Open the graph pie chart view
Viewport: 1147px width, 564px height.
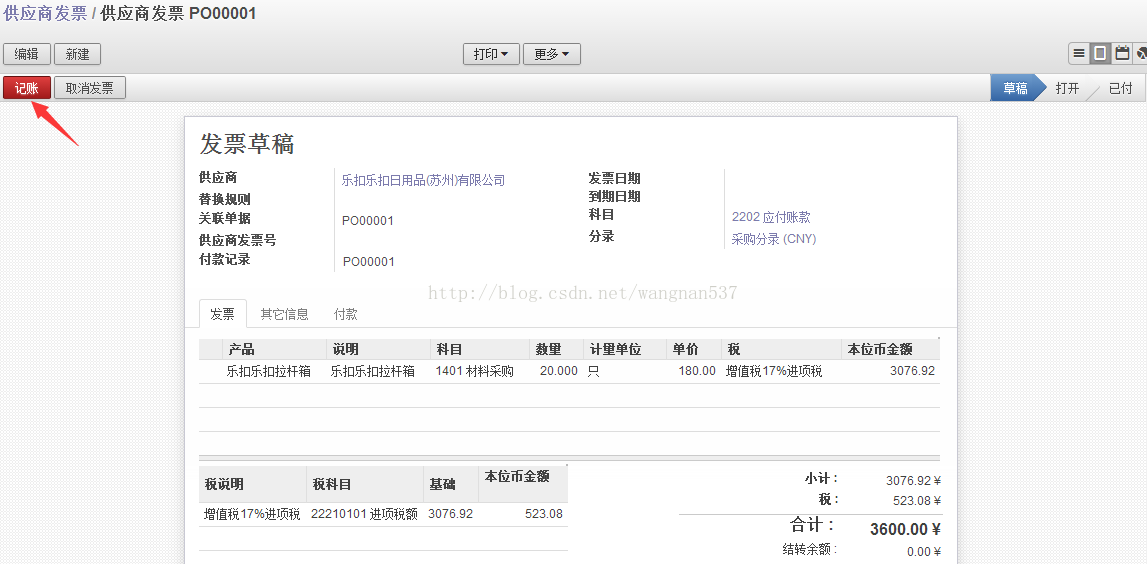tap(1140, 53)
